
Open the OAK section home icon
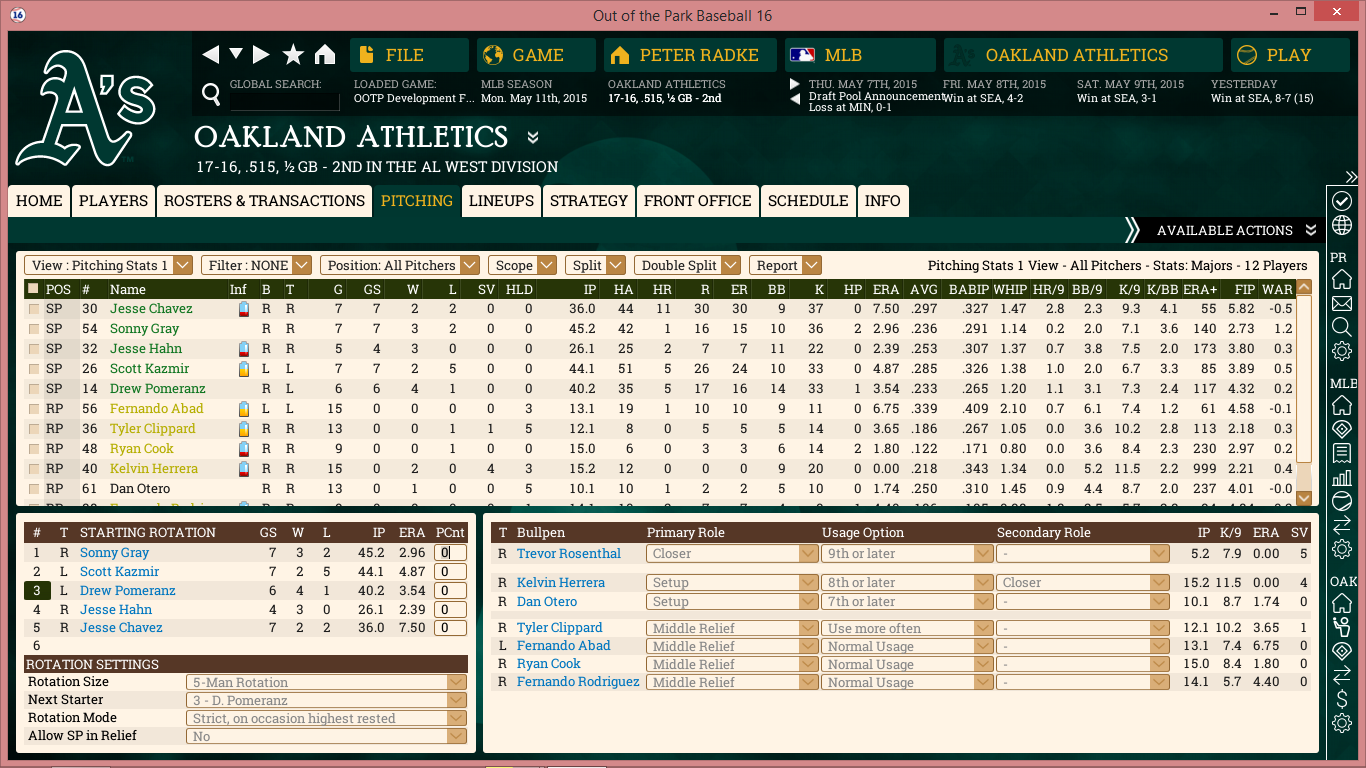coord(1342,603)
